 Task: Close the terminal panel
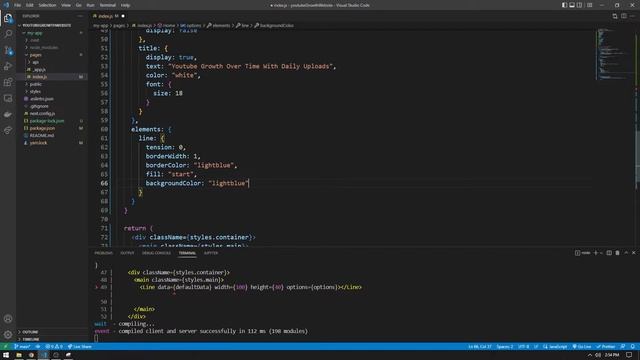pos(633,253)
